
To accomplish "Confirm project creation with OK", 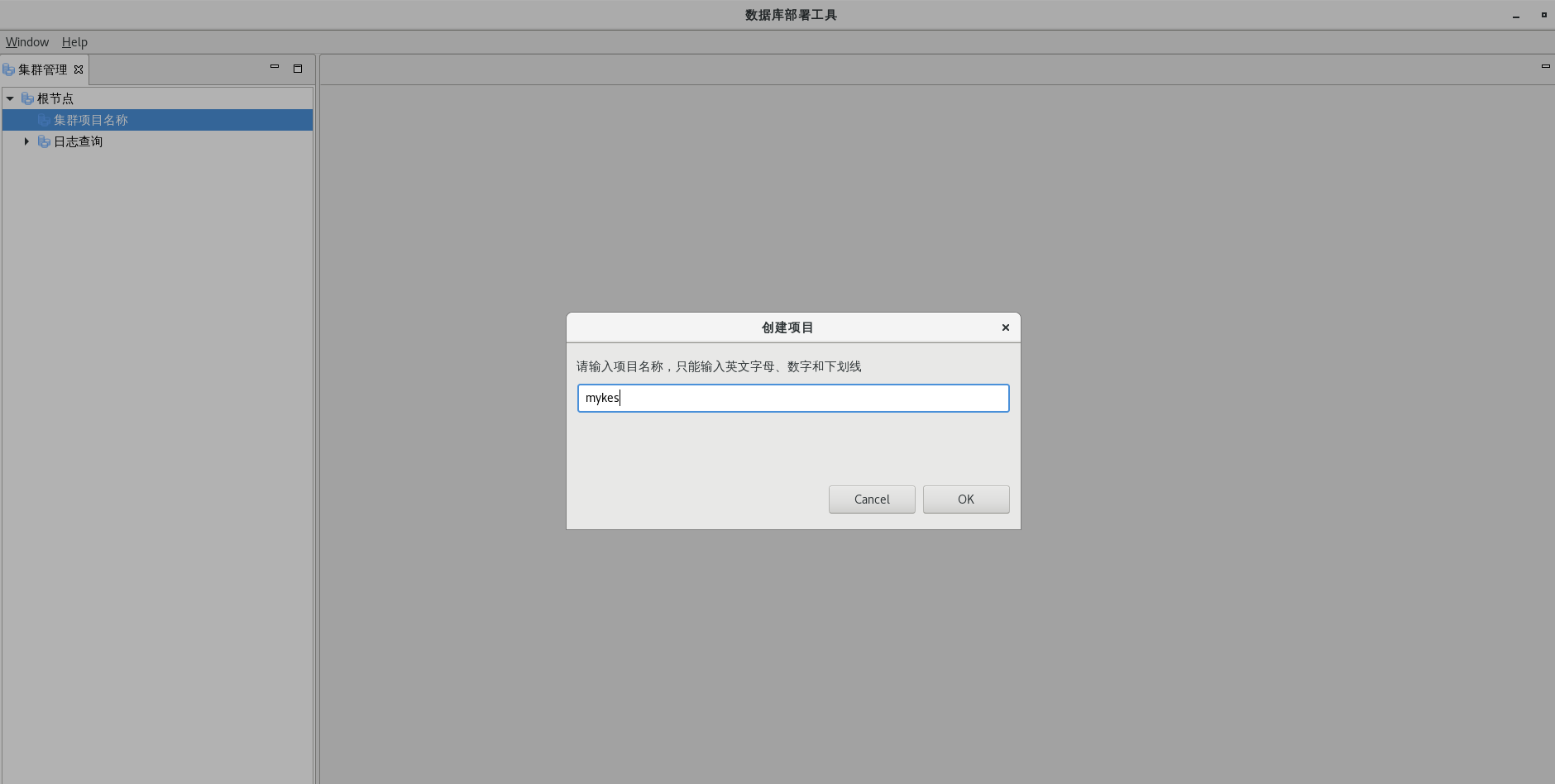I will pos(965,500).
